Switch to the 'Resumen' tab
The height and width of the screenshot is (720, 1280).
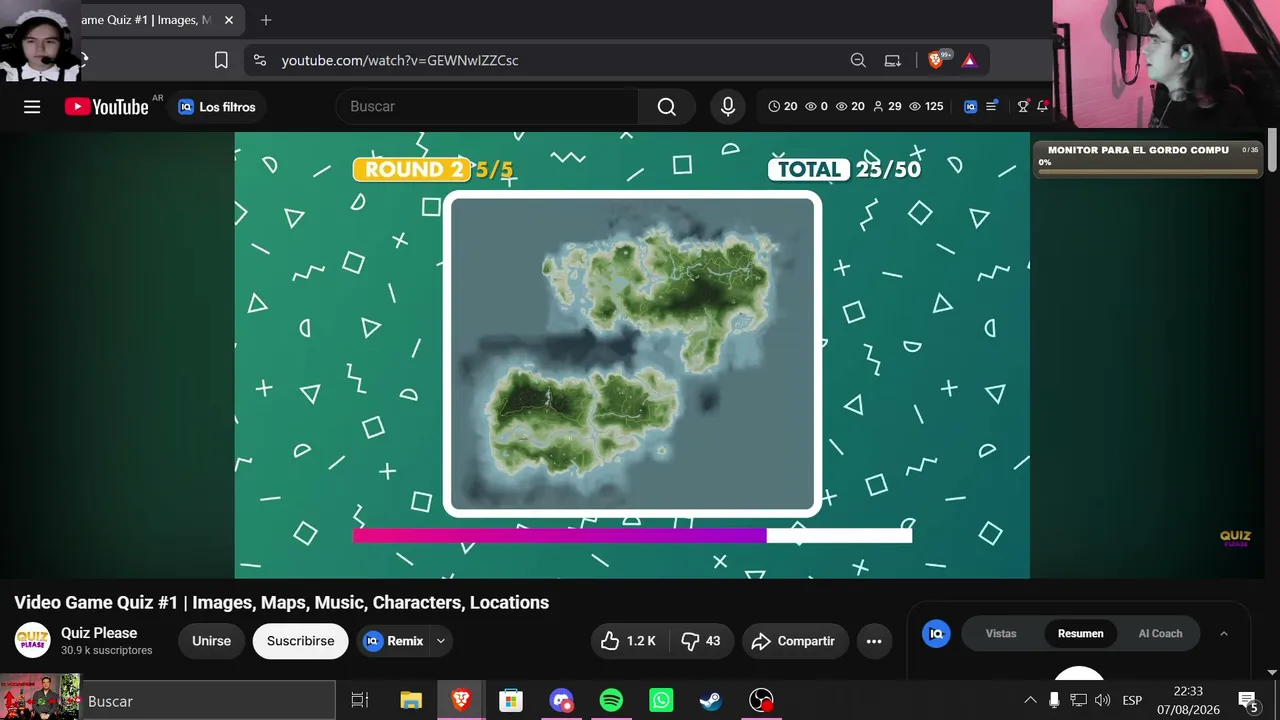1081,634
